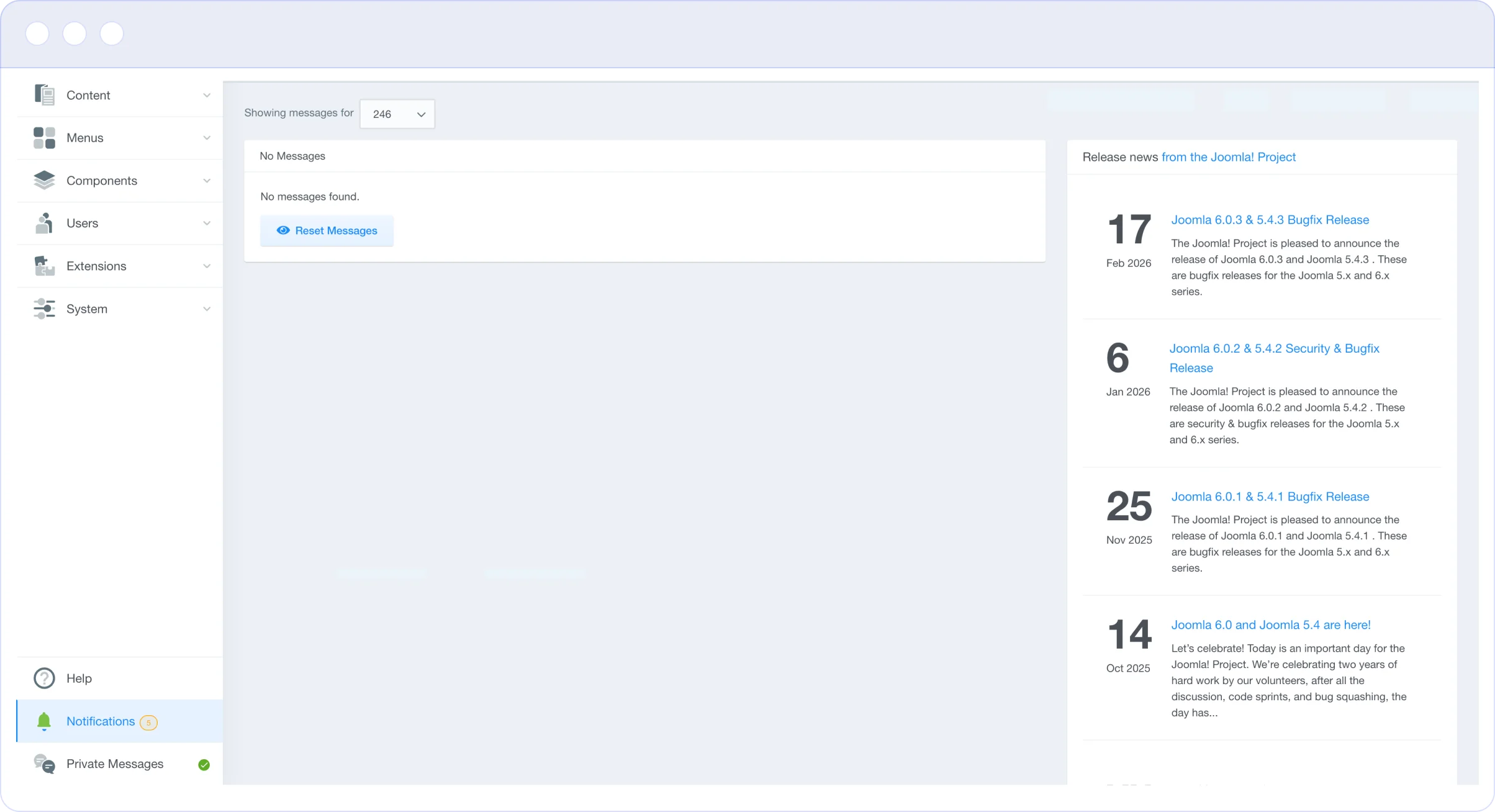
Task: Click the Extensions puzzle icon
Action: (44, 266)
